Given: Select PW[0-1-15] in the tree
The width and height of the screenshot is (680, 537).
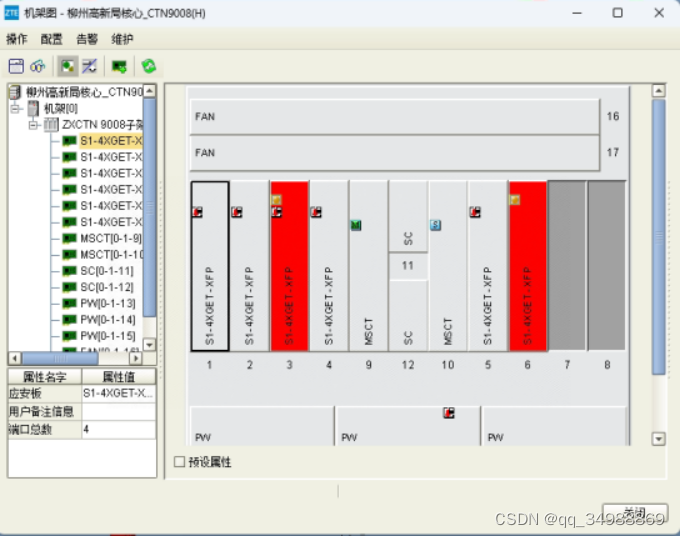Looking at the screenshot, I should [108, 336].
